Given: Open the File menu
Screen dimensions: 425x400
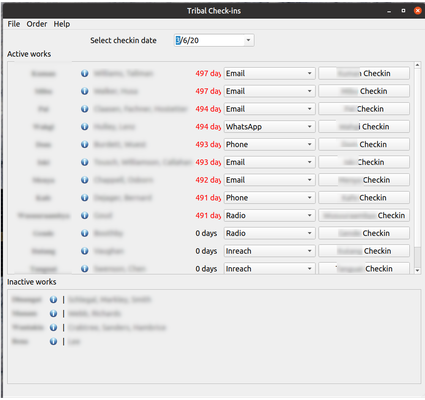Looking at the screenshot, I should click(14, 24).
